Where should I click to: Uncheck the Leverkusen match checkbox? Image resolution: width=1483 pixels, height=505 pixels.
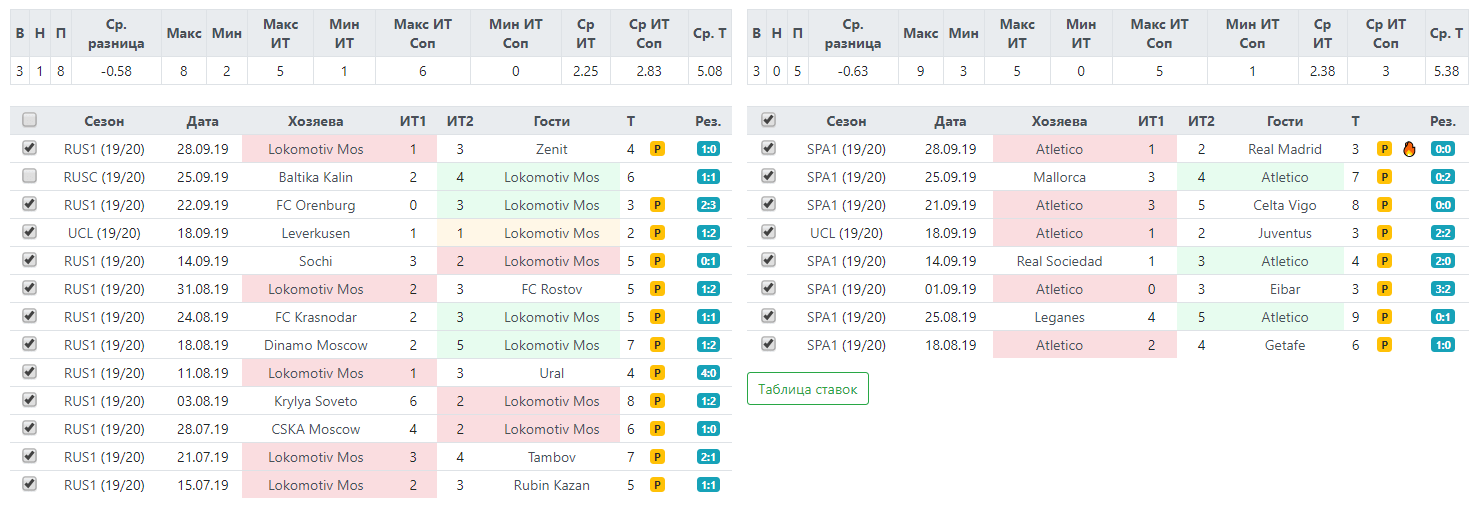[30, 232]
